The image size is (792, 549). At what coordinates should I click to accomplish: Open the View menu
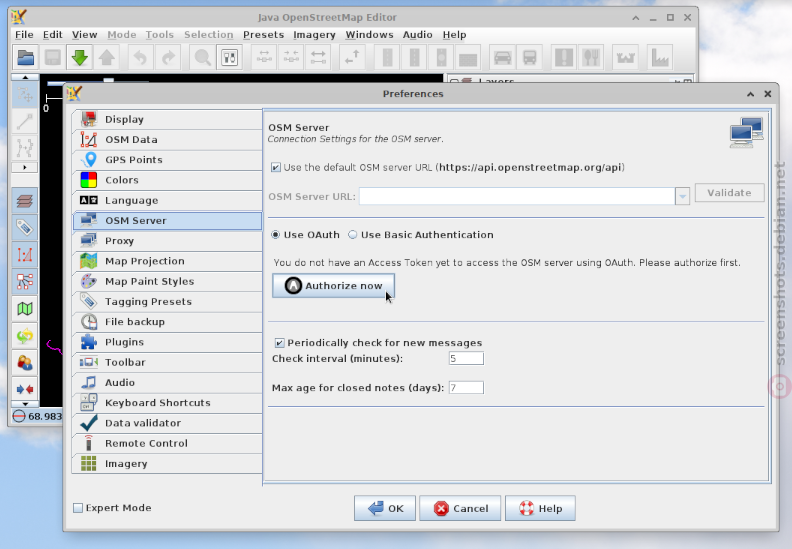[x=84, y=35]
